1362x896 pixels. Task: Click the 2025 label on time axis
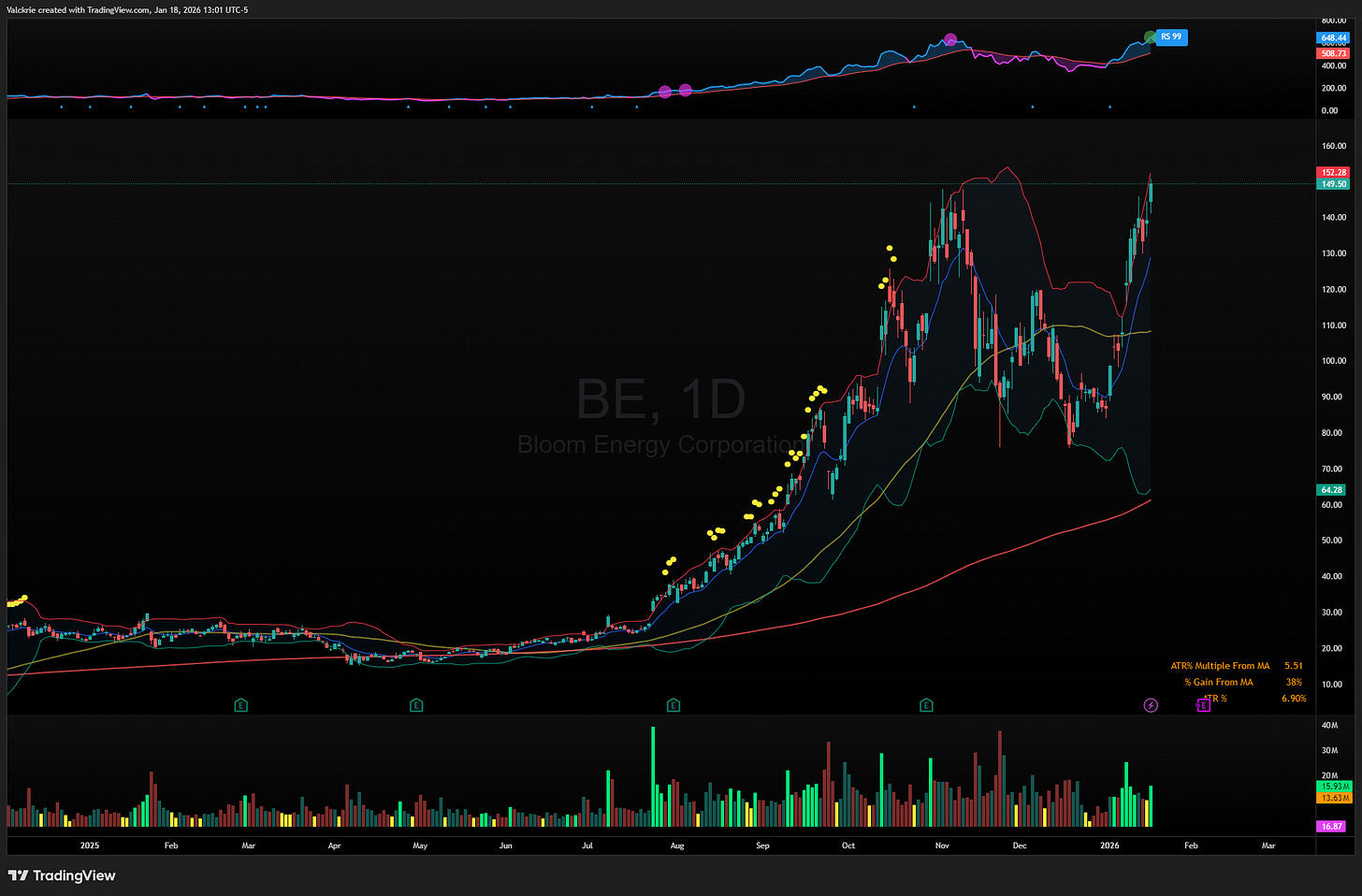coord(90,845)
